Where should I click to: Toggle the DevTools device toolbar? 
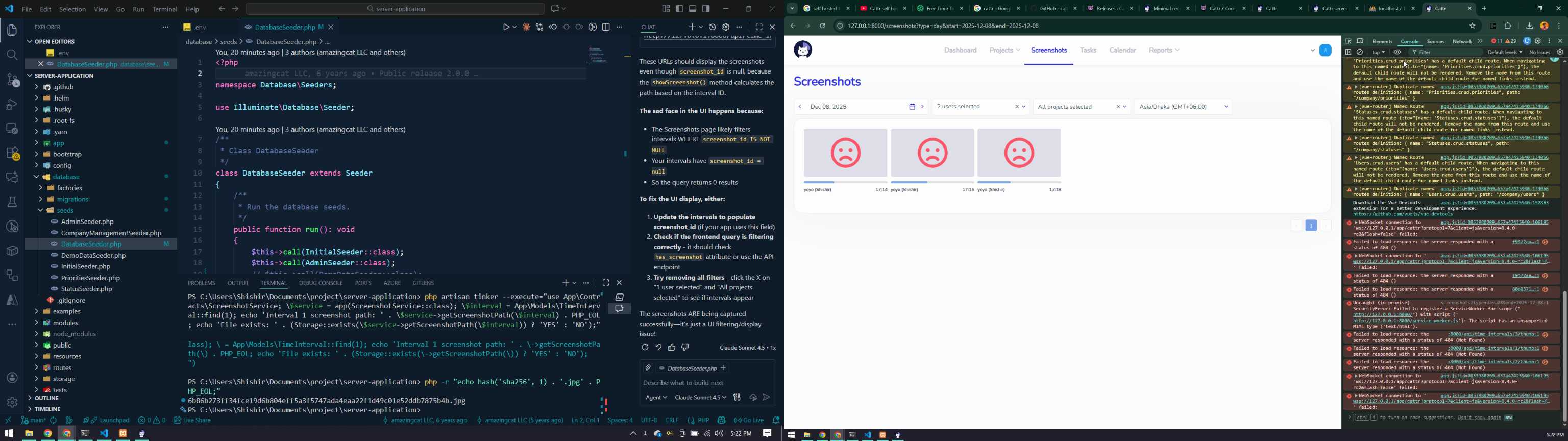point(1360,41)
